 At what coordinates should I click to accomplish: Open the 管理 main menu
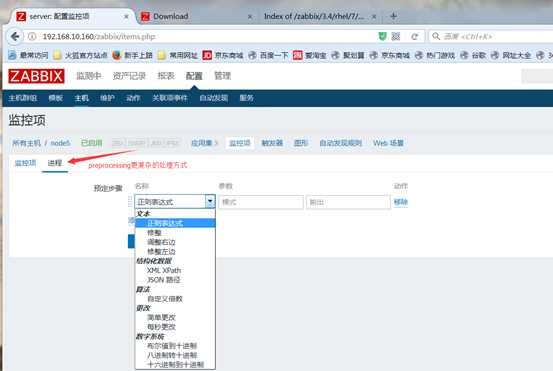(222, 76)
